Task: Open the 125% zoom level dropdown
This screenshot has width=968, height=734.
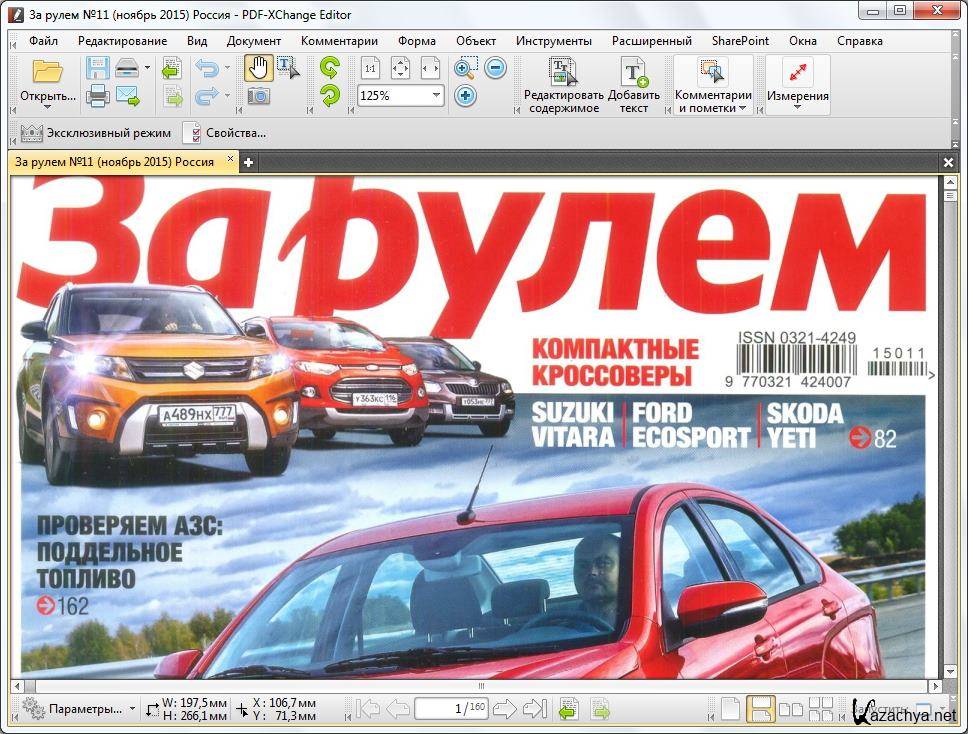Action: click(x=436, y=96)
